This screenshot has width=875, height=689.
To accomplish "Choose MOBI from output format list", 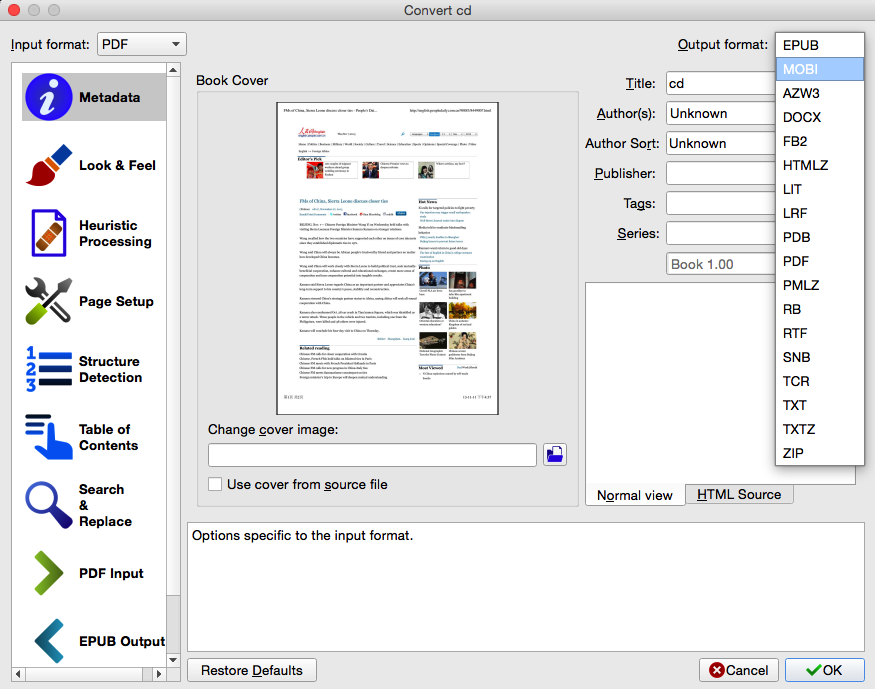I will (x=819, y=69).
